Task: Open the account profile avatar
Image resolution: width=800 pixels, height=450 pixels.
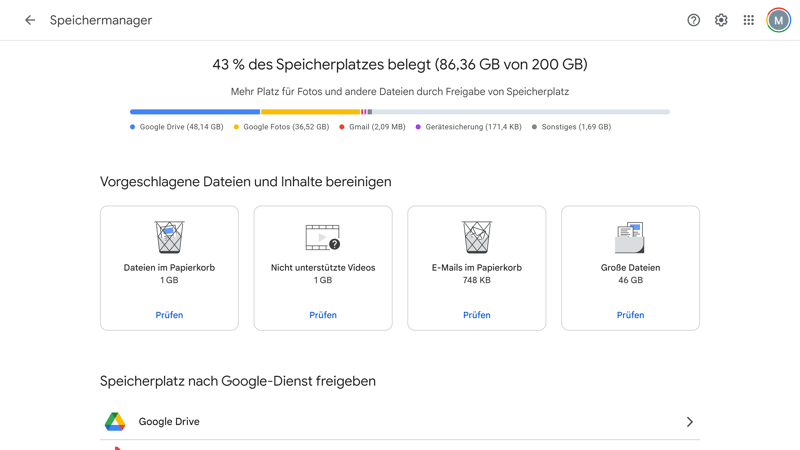Action: tap(778, 20)
